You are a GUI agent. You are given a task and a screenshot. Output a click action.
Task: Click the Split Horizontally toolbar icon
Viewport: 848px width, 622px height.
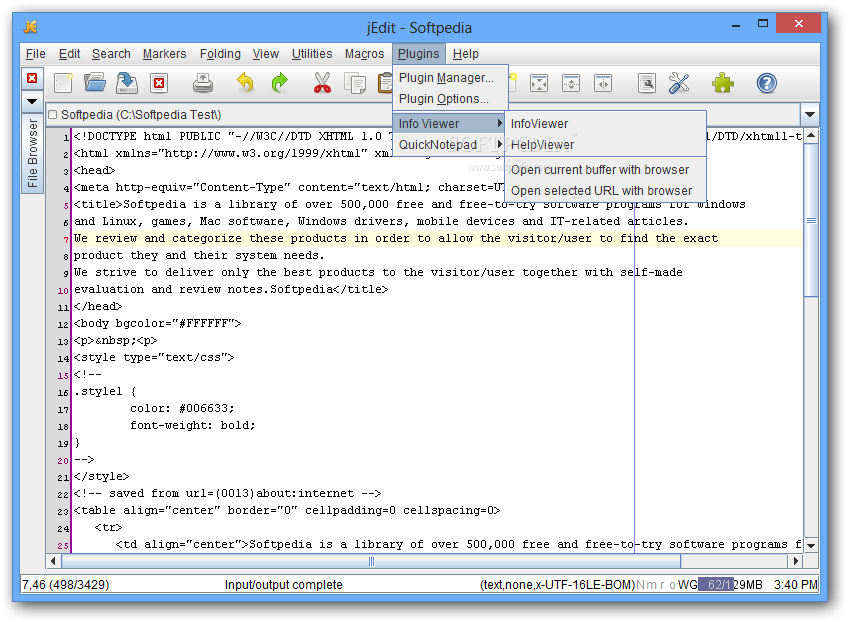coord(571,83)
